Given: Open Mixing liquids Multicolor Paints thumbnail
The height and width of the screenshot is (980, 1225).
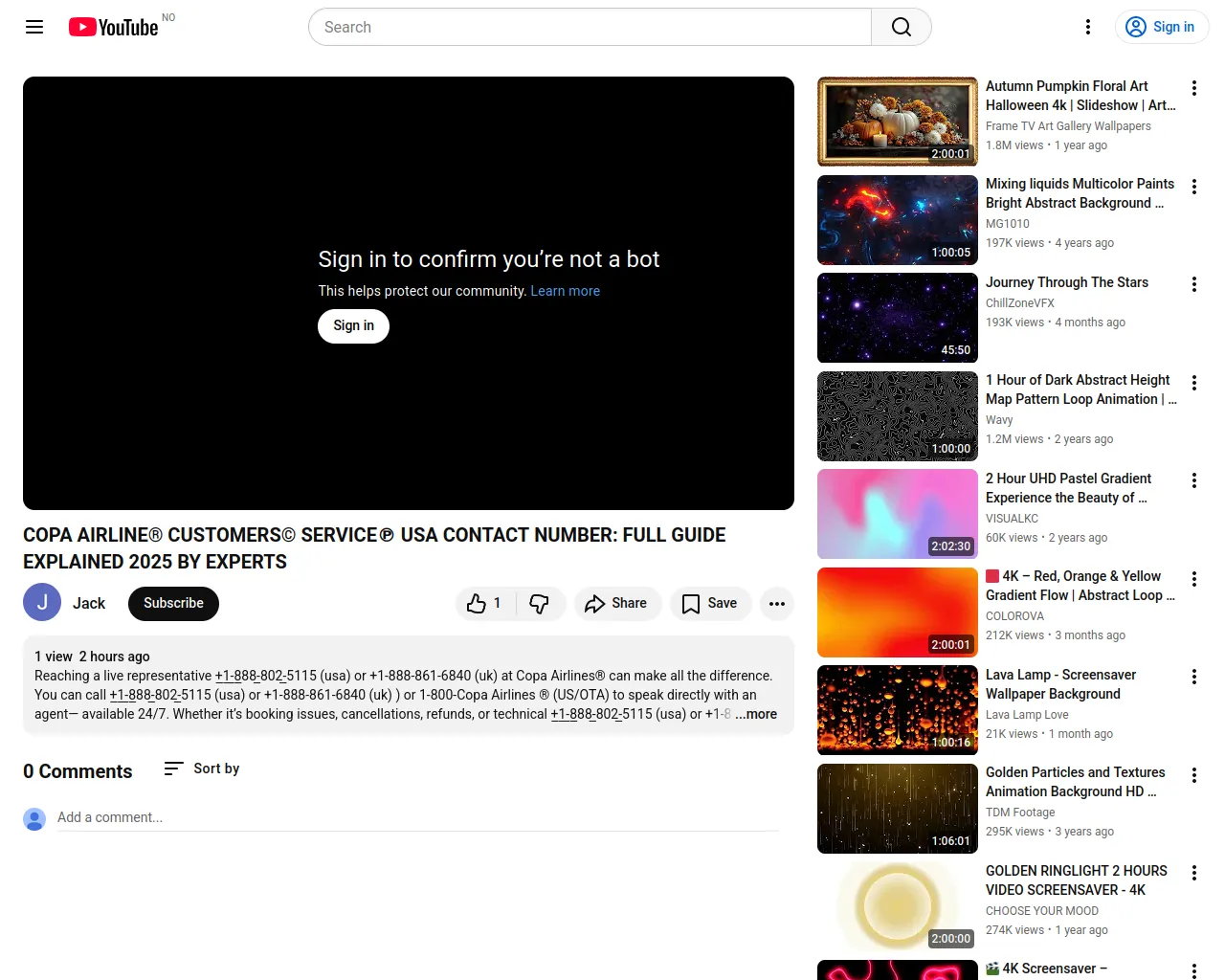Looking at the screenshot, I should click(898, 220).
